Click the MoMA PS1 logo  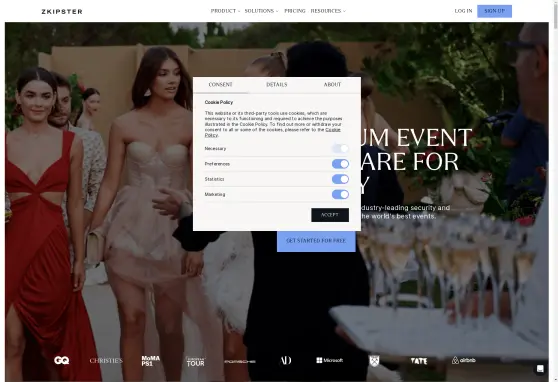pos(151,361)
